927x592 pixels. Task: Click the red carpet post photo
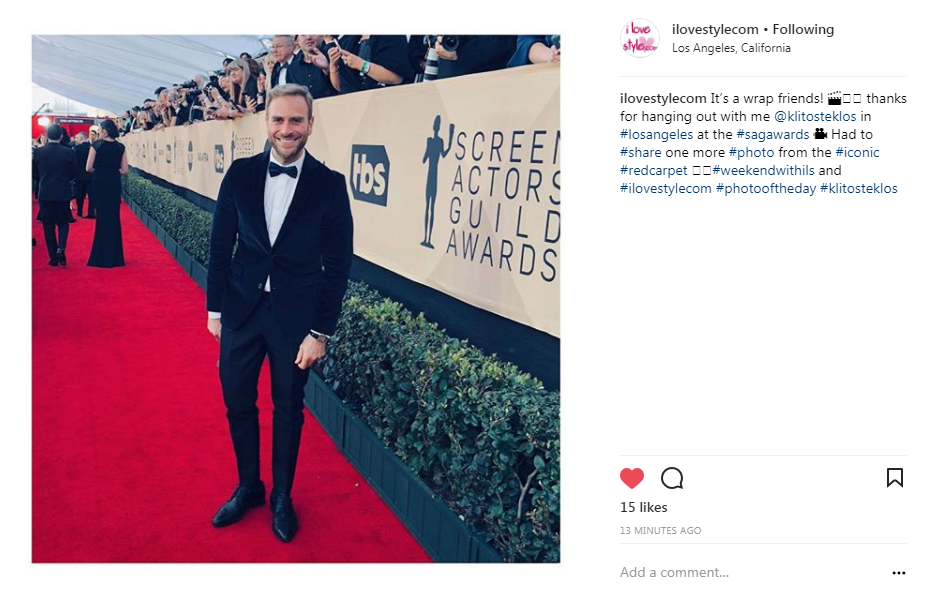[296, 299]
